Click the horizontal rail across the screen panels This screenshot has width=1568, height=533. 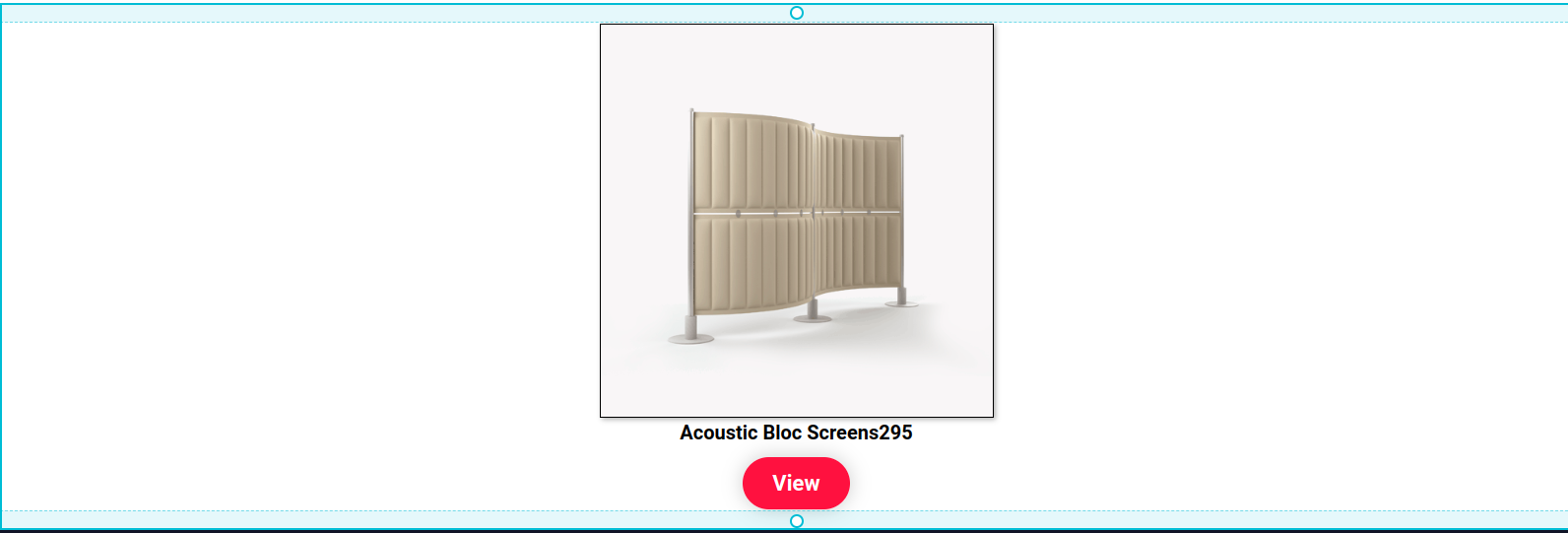click(x=797, y=212)
